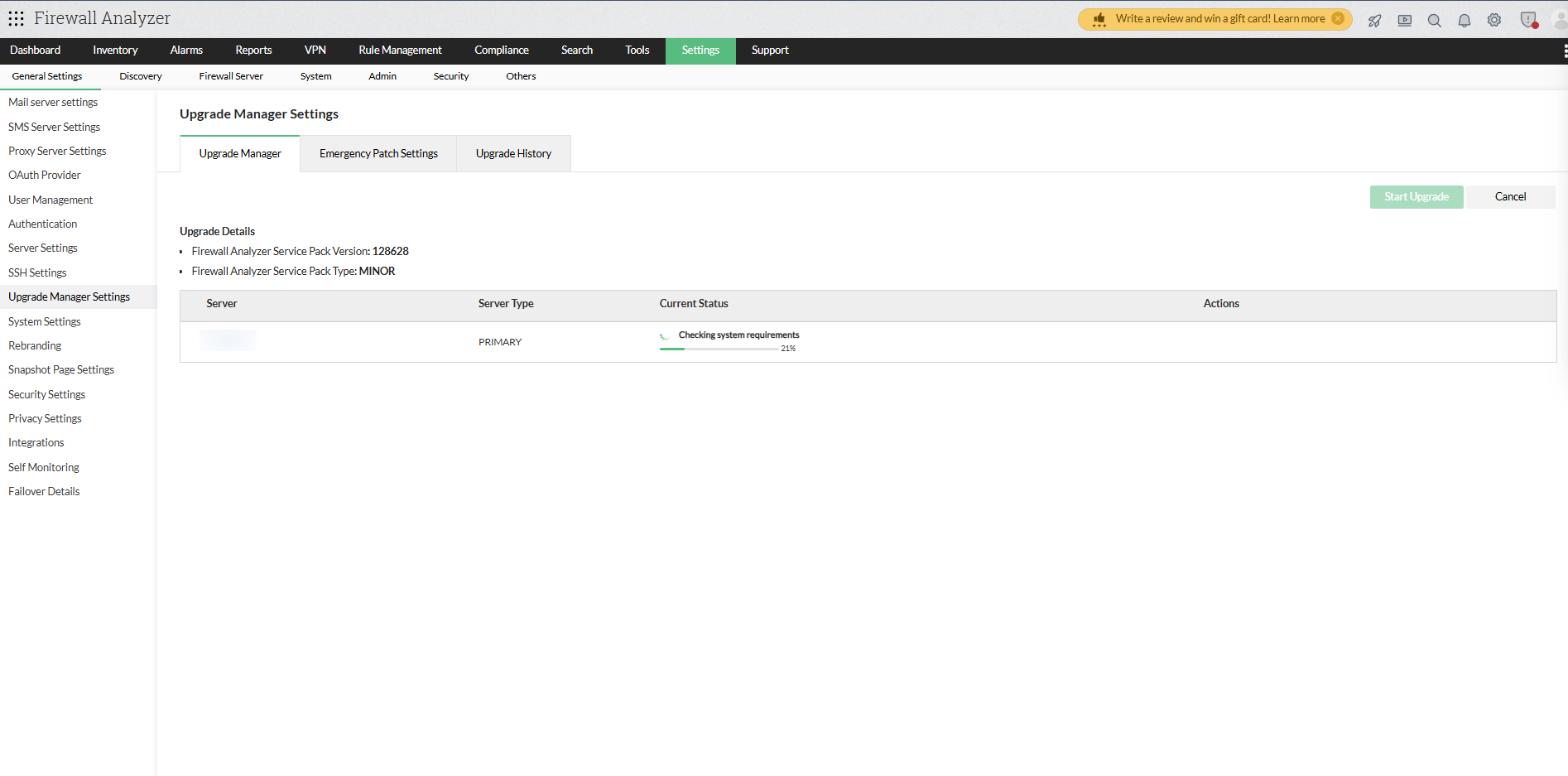Click the magnifier search icon in header
Screen dimensions: 1568x776
(1435, 21)
